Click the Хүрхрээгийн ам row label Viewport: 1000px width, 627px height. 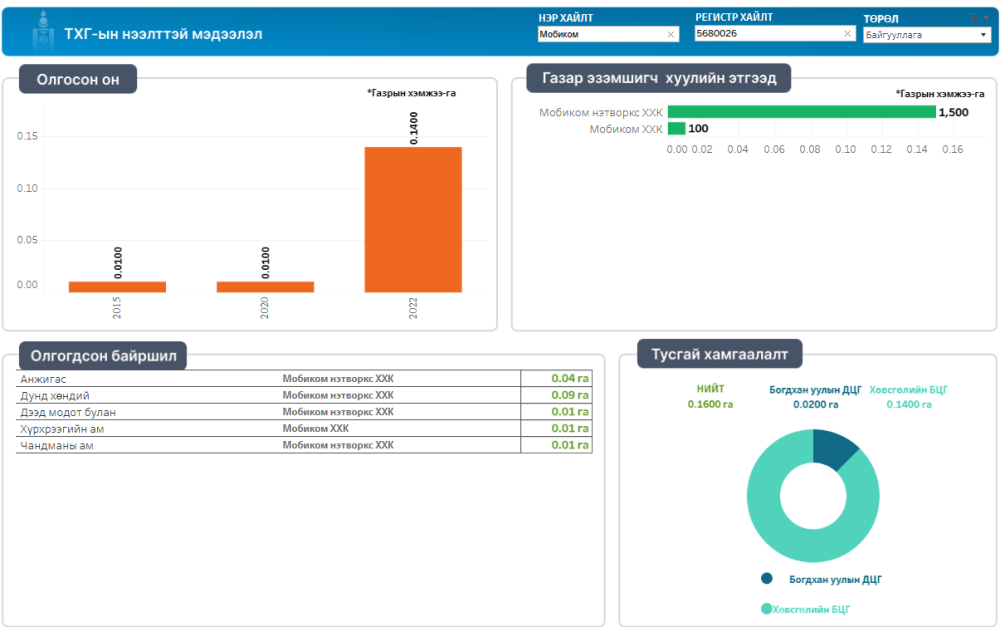point(62,429)
